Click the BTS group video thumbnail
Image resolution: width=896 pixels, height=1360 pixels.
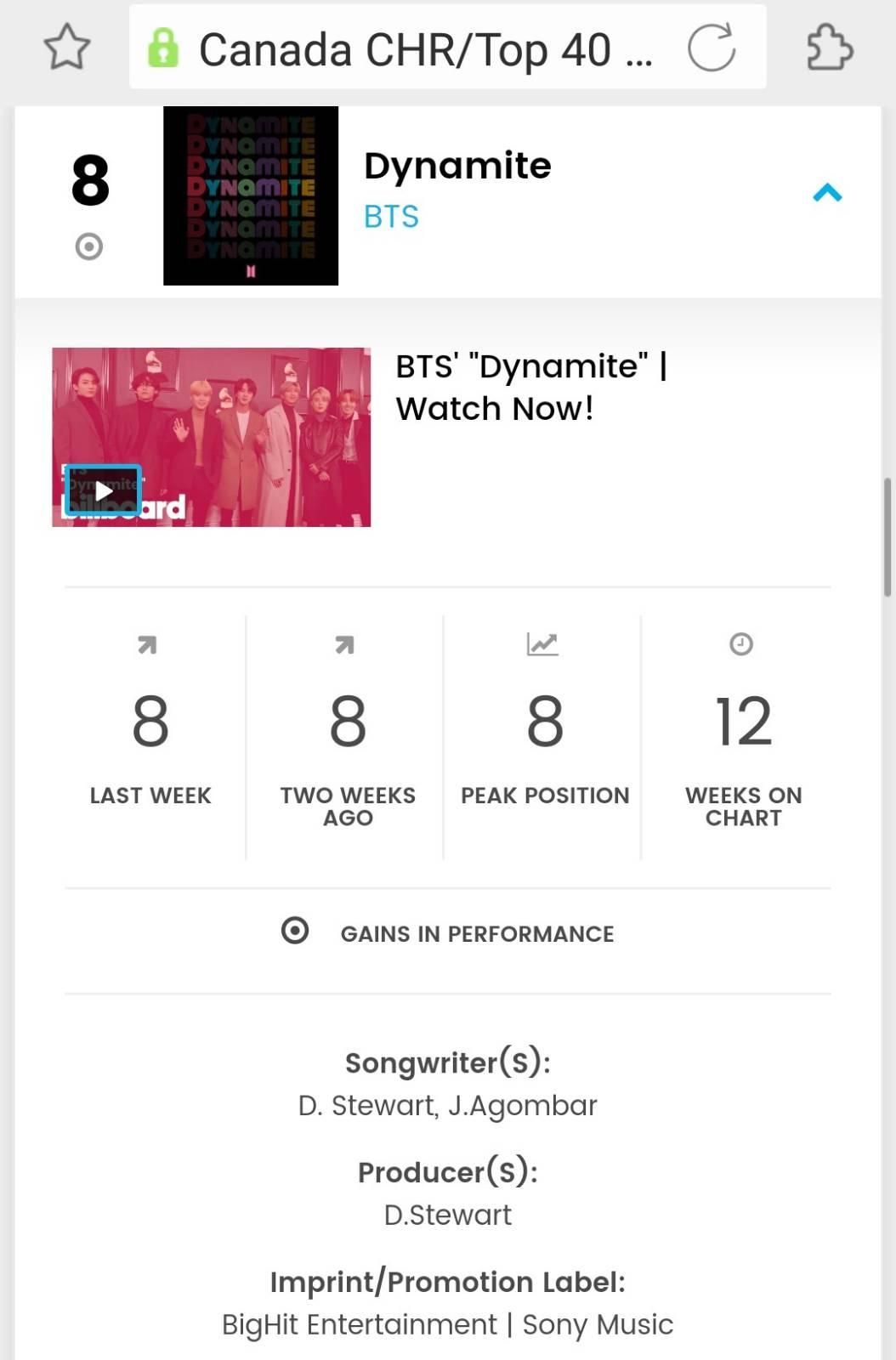point(212,437)
